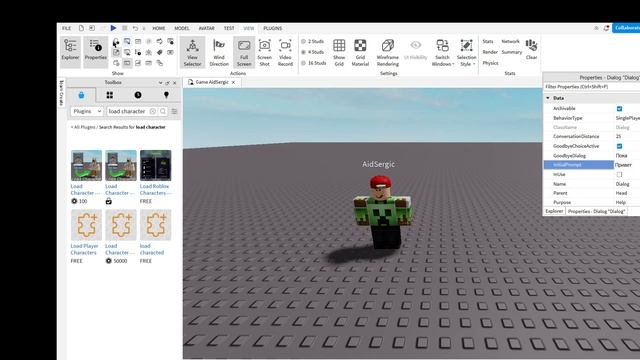
Task: Select the 16 Studs radio option
Action: 304,63
